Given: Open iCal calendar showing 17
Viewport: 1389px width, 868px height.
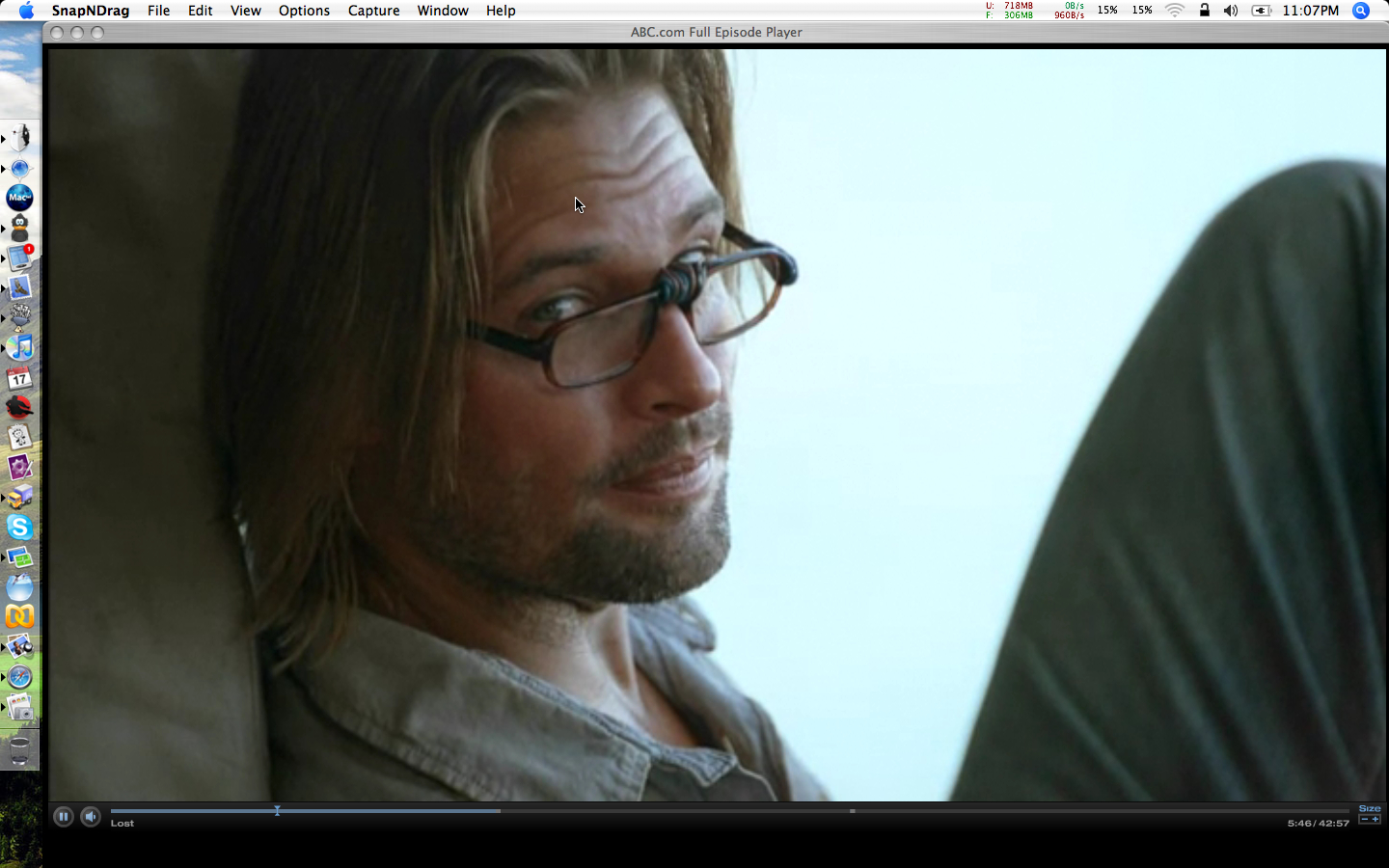Looking at the screenshot, I should click(x=19, y=377).
